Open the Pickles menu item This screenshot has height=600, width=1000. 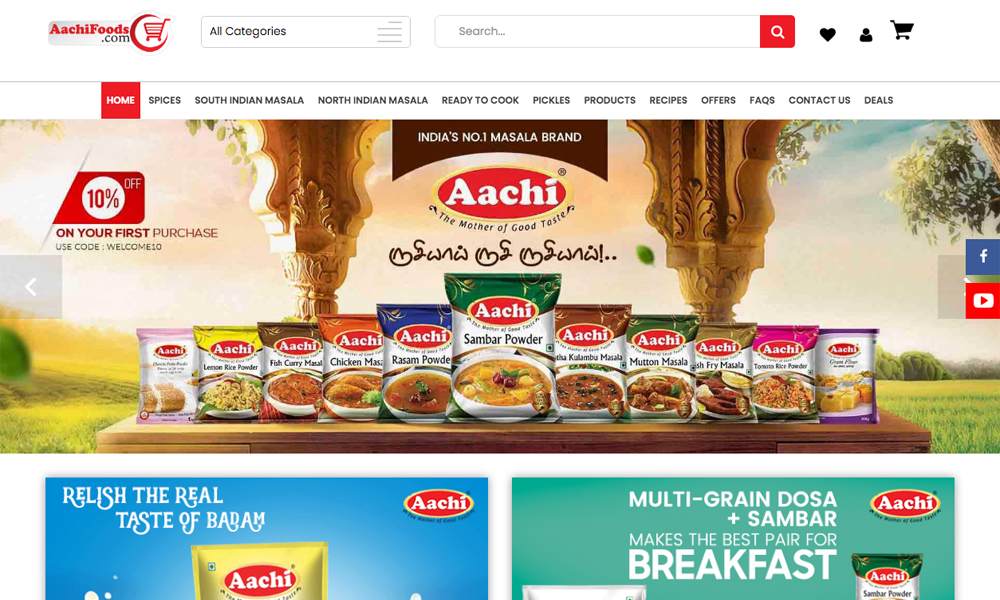point(551,100)
